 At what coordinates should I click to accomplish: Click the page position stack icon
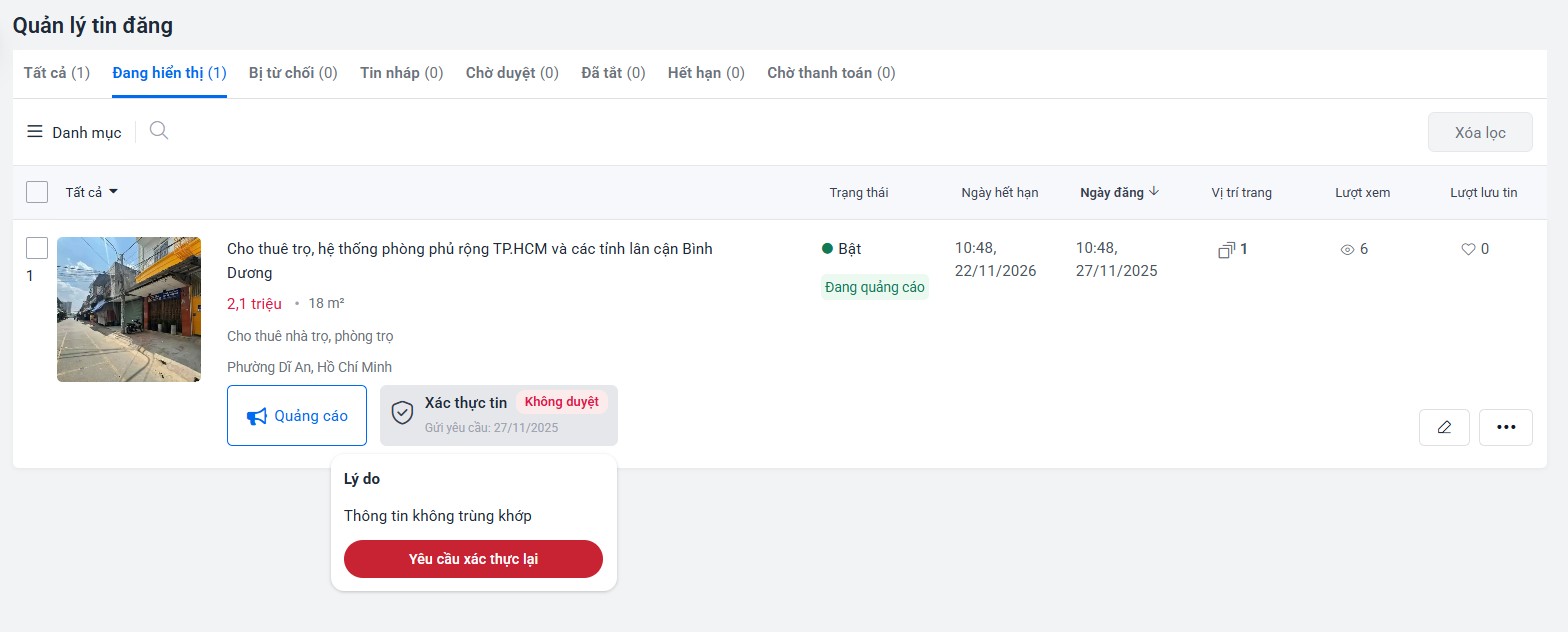pyautogui.click(x=1226, y=250)
